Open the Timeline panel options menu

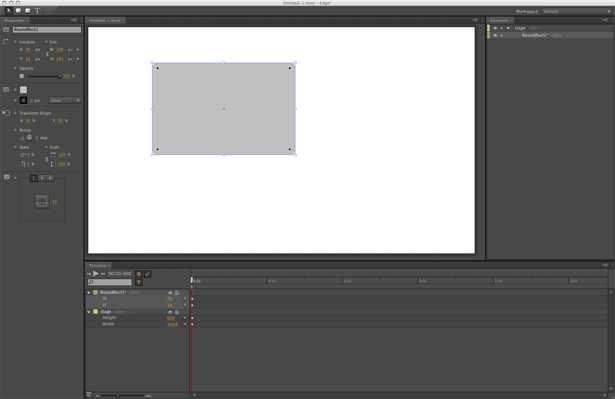pyautogui.click(x=605, y=265)
